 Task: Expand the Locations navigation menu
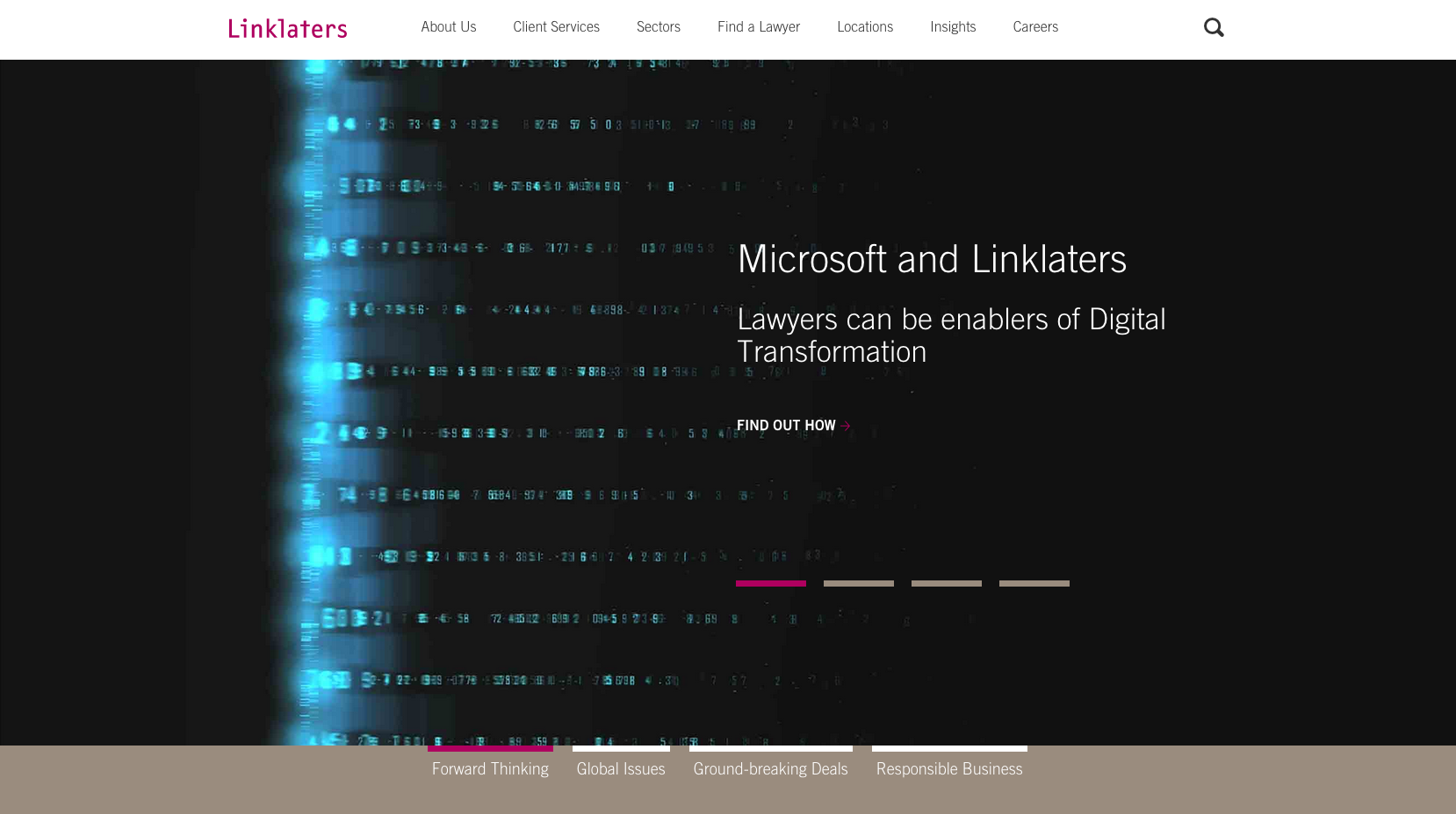(x=864, y=27)
